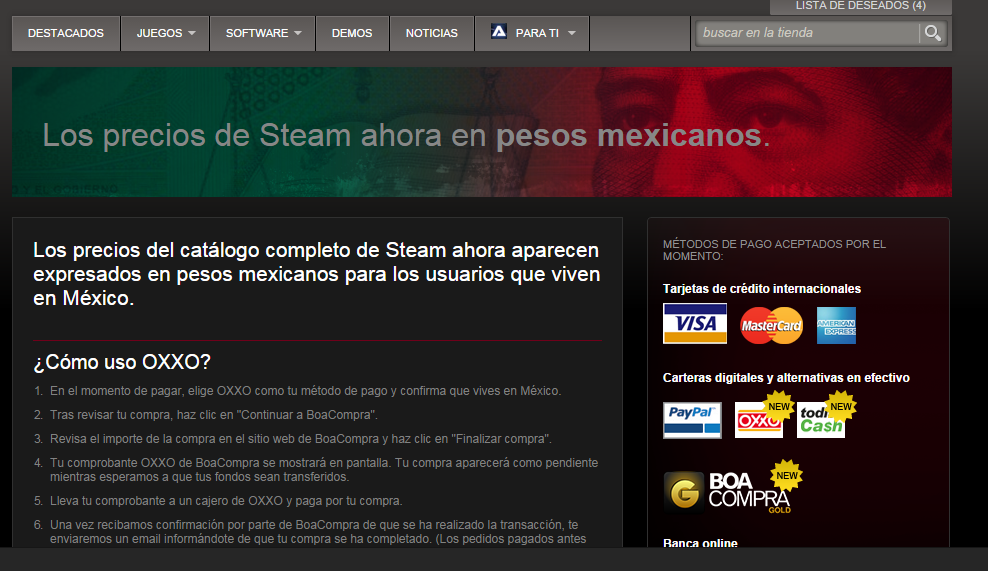Screen dimensions: 988x571
Task: Focus the 'buscar en la tienda' search field
Action: click(806, 33)
